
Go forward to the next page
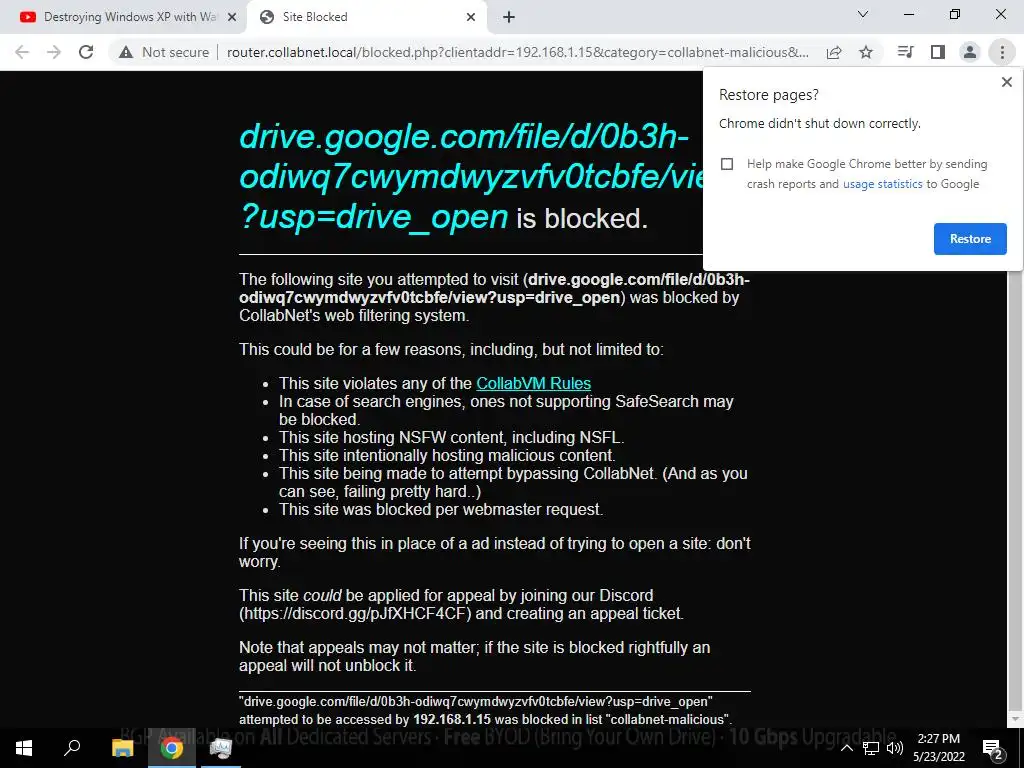[54, 52]
